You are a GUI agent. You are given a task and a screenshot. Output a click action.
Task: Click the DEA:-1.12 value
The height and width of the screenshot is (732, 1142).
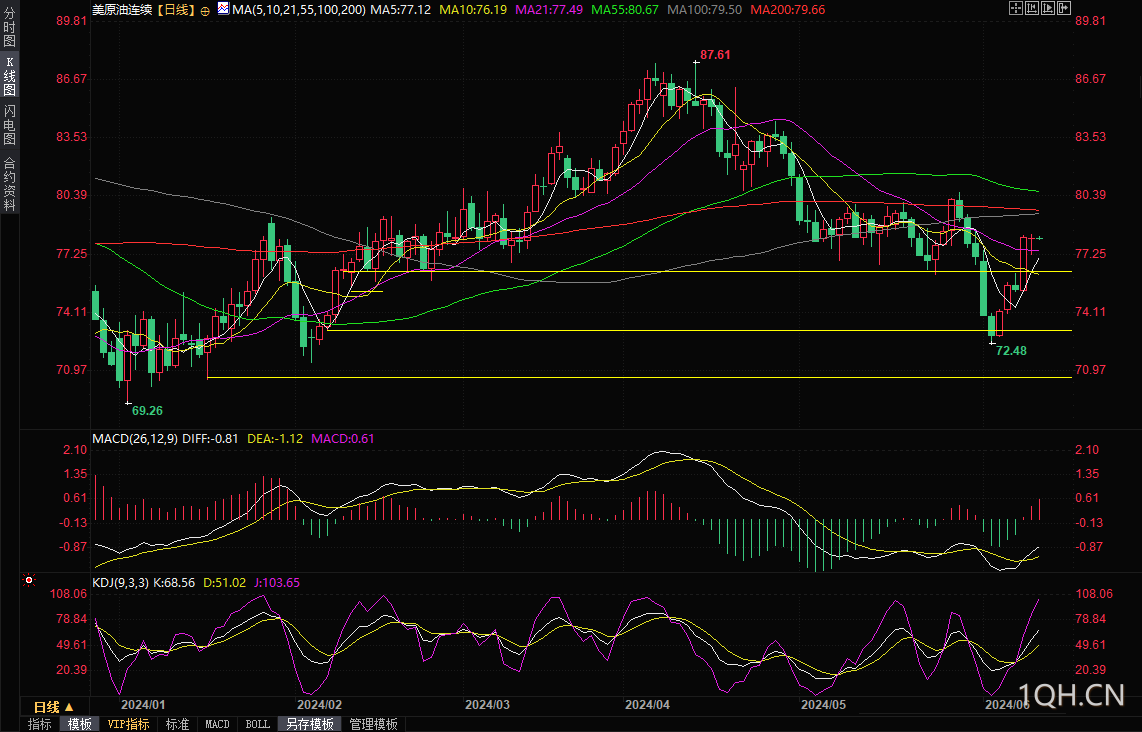point(275,438)
